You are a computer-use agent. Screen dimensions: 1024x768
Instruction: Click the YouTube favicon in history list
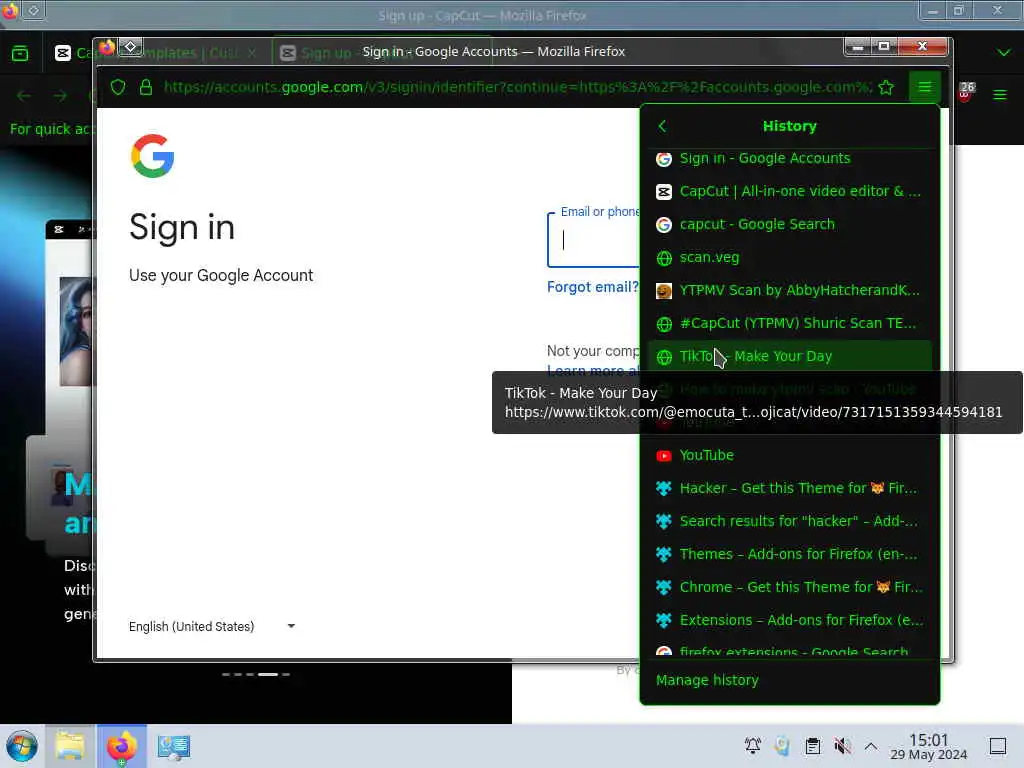click(664, 456)
